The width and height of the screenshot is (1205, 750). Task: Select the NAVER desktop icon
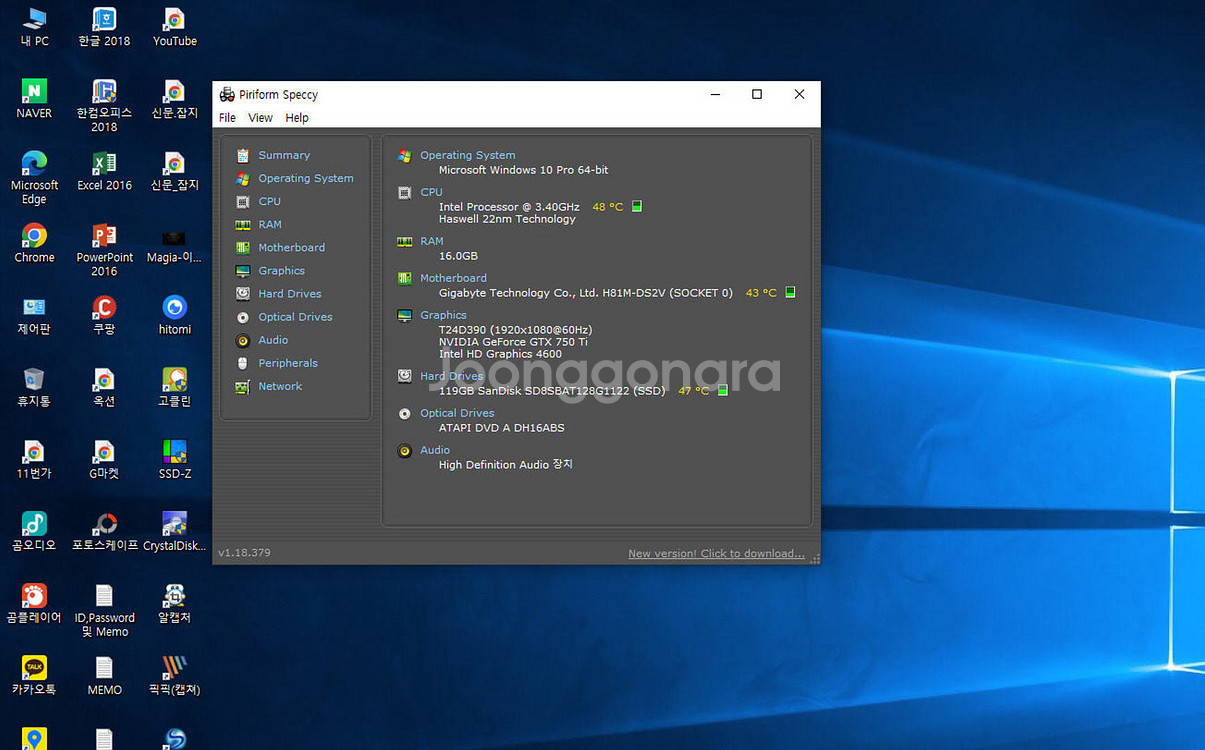[34, 99]
